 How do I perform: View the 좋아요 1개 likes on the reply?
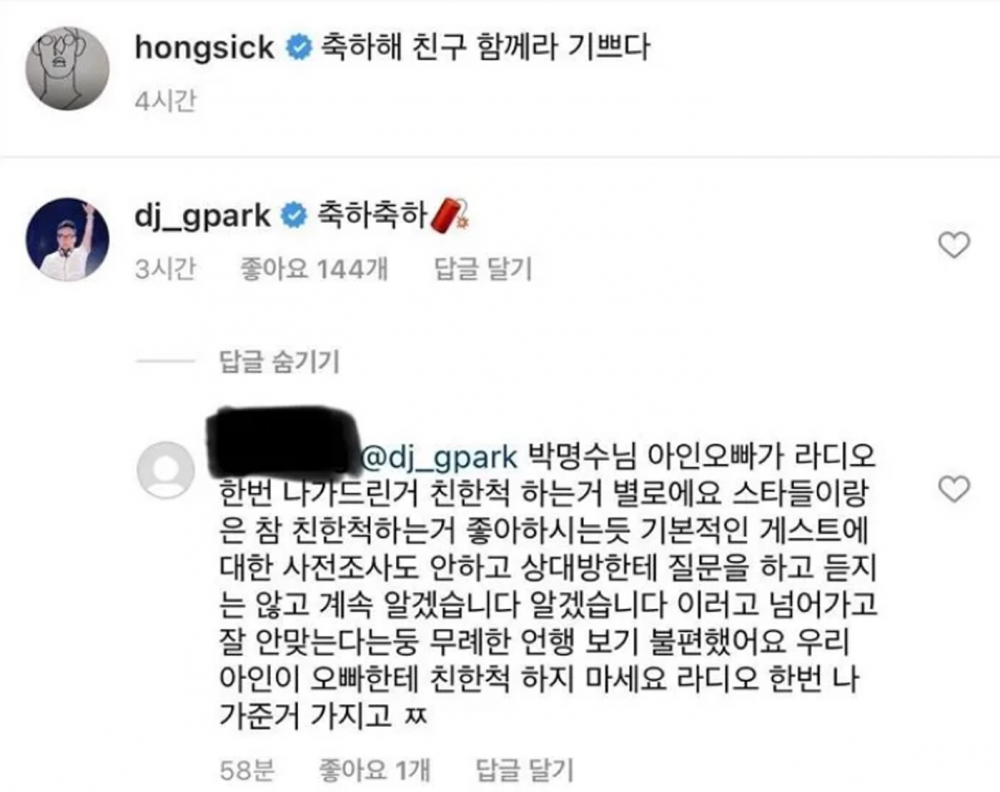(x=375, y=770)
